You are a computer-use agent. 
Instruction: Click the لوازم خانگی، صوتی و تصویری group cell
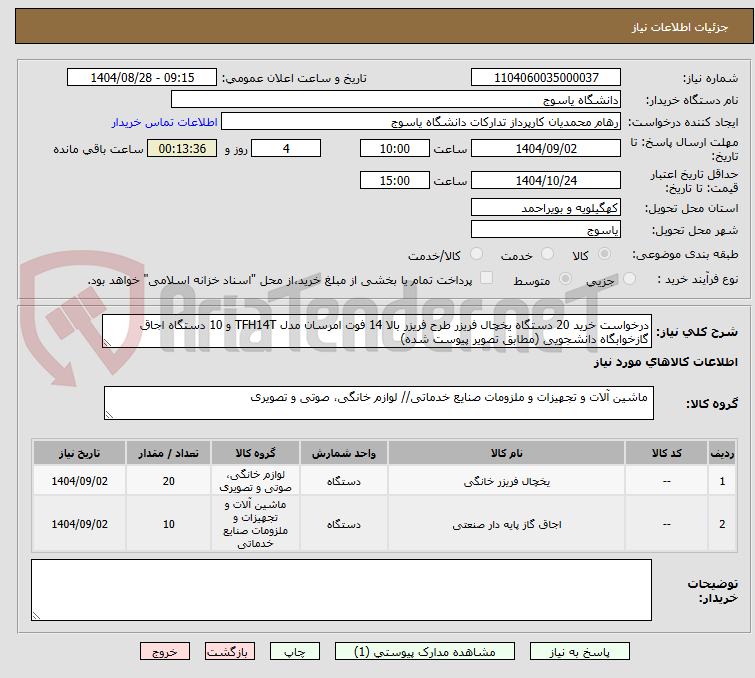click(255, 481)
